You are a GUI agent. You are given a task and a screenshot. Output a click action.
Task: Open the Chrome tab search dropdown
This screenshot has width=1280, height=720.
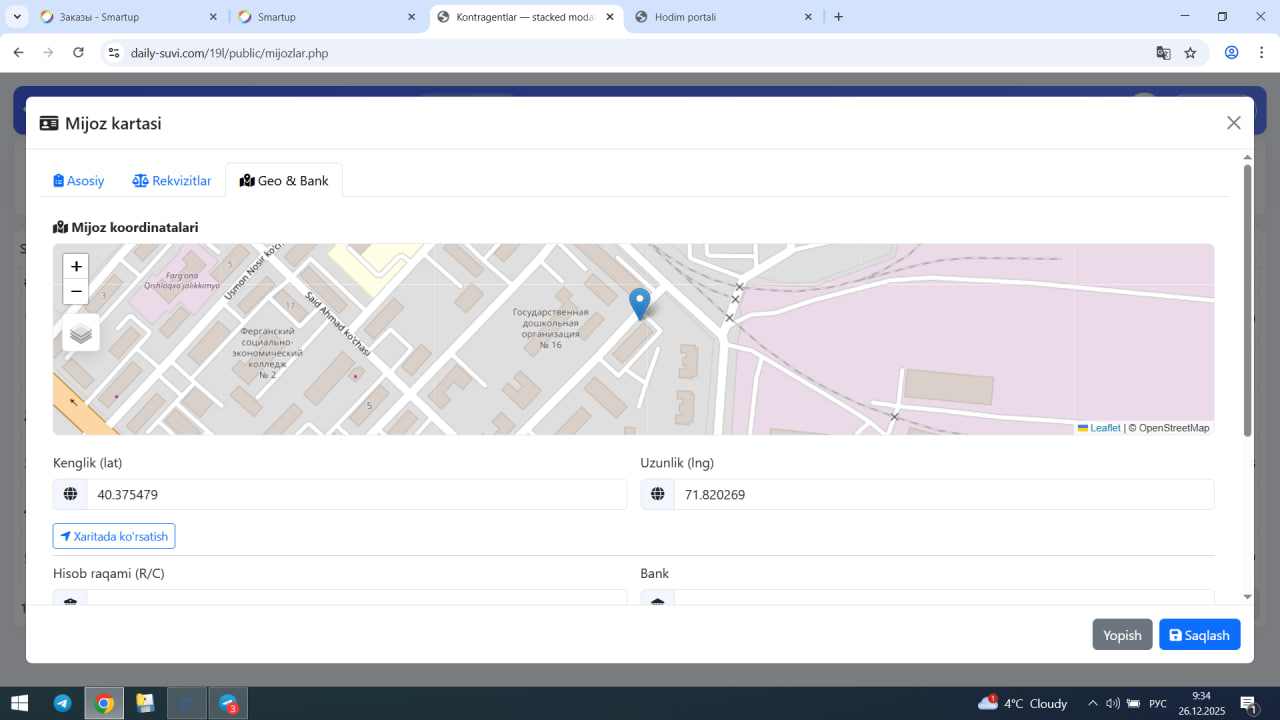coord(18,17)
